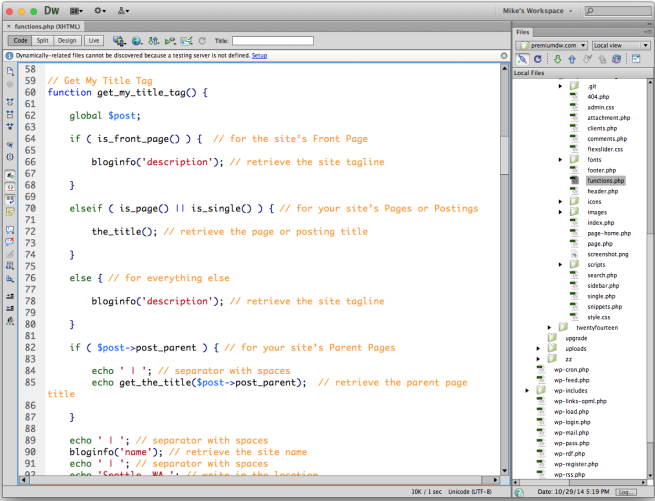Click the multiscreen preview icon
The height and width of the screenshot is (501, 655).
tap(119, 41)
